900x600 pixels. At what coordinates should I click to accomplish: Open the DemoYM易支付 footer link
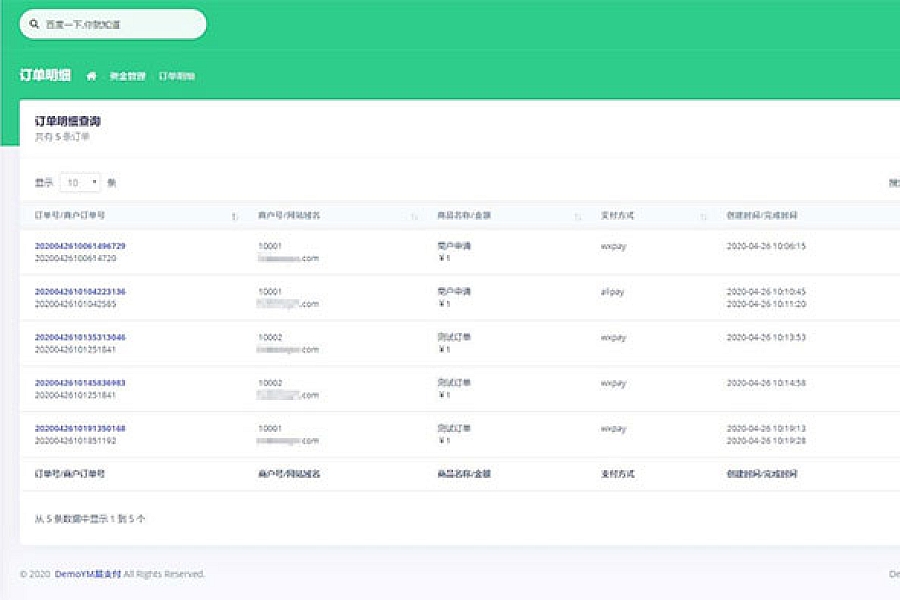(88, 574)
